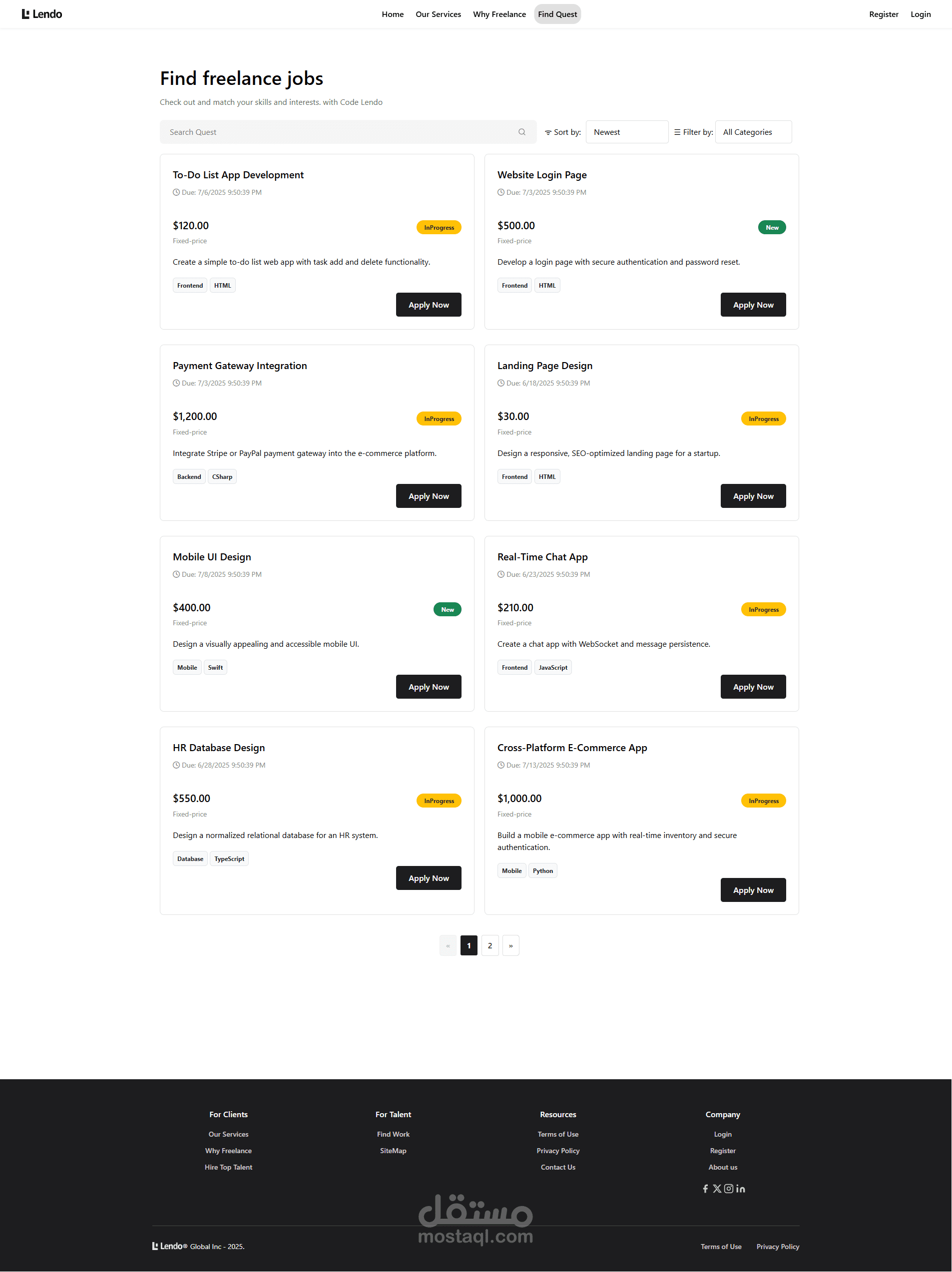Viewport: 952px width, 1272px height.
Task: Open the X social icon in footer
Action: pyautogui.click(x=717, y=1189)
